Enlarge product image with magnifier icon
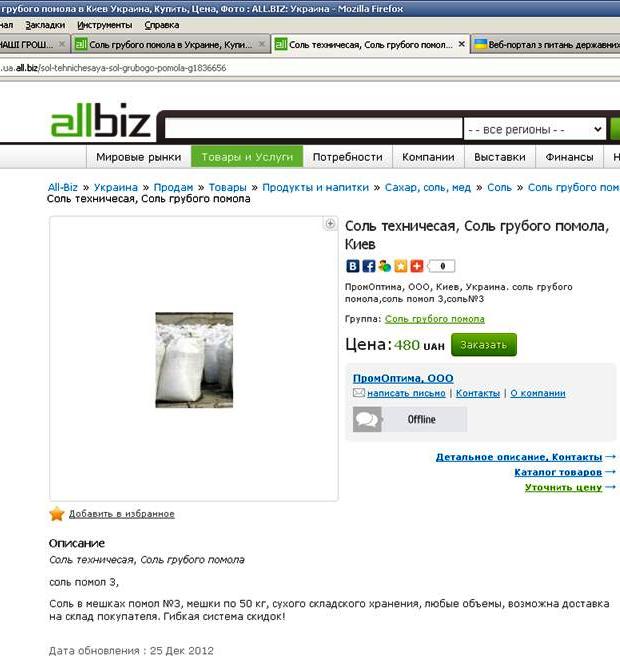This screenshot has height=663, width=620. 330,224
